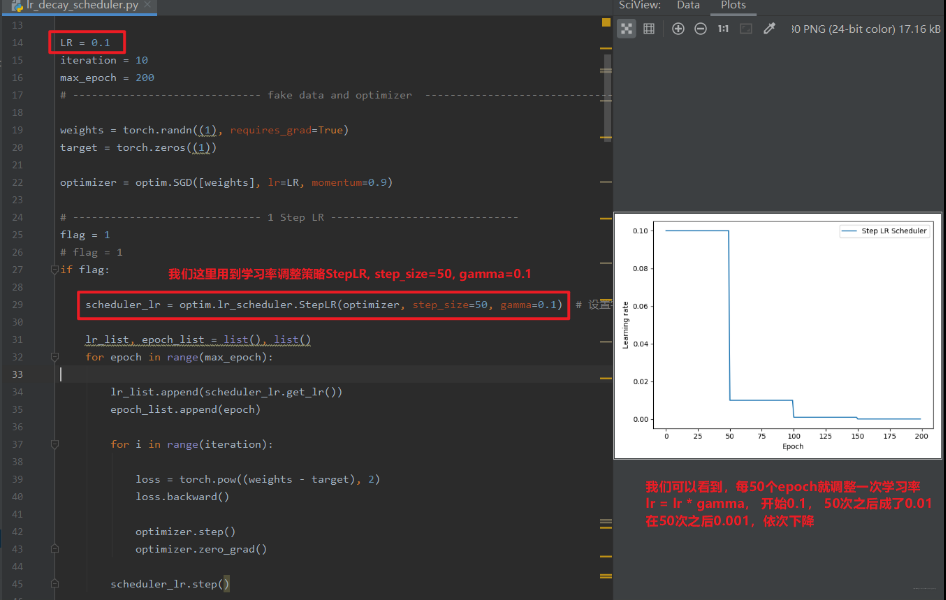Click the 'momentum=0.9' parameter

pos(349,183)
